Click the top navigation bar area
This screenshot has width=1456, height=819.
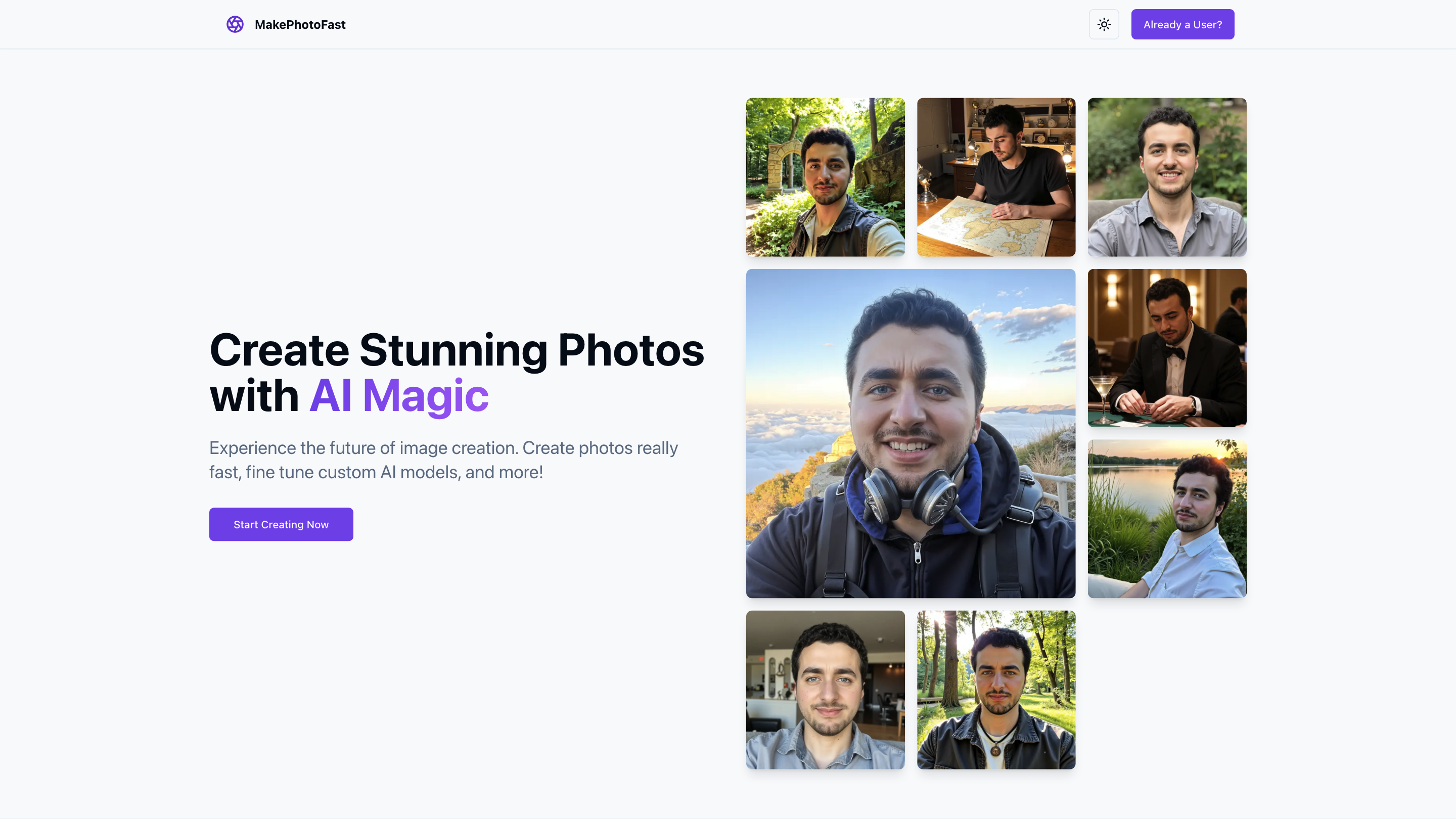pos(728,24)
